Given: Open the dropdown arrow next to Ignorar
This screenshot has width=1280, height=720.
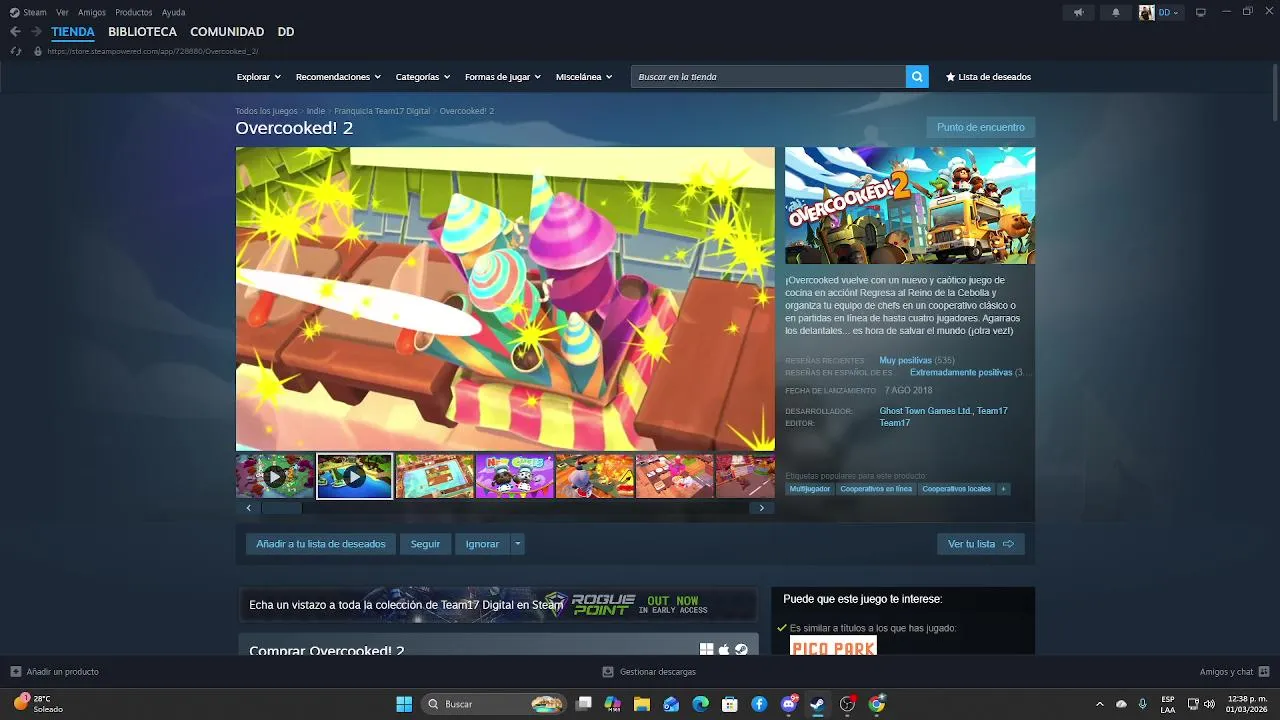Looking at the screenshot, I should pyautogui.click(x=517, y=544).
